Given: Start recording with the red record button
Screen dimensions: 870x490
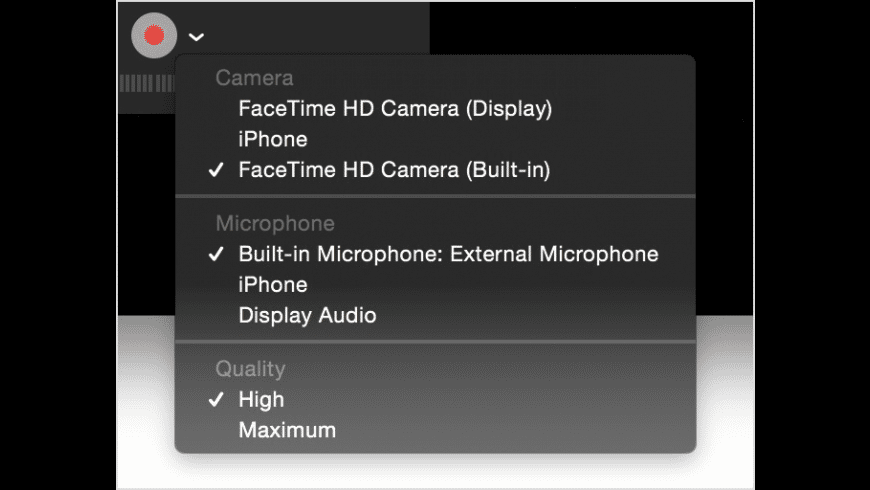Looking at the screenshot, I should pyautogui.click(x=154, y=36).
